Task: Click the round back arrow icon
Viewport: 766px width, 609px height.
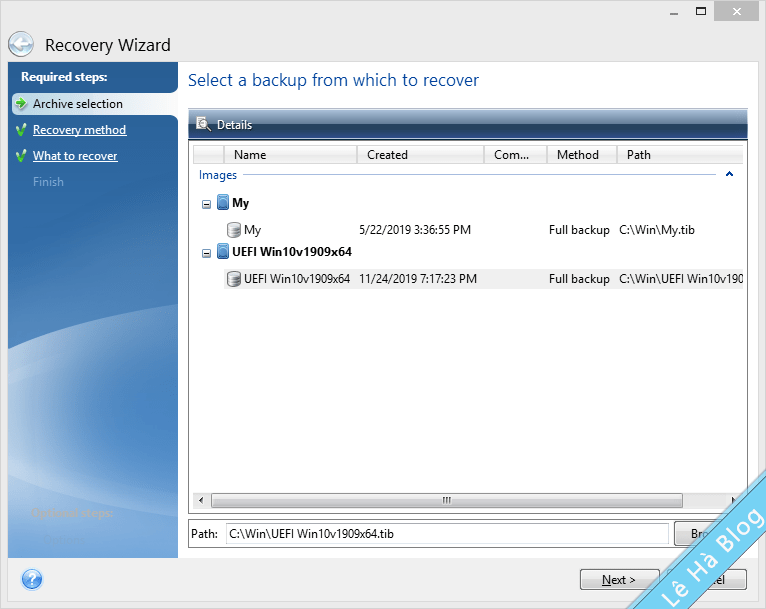Action: [21, 44]
